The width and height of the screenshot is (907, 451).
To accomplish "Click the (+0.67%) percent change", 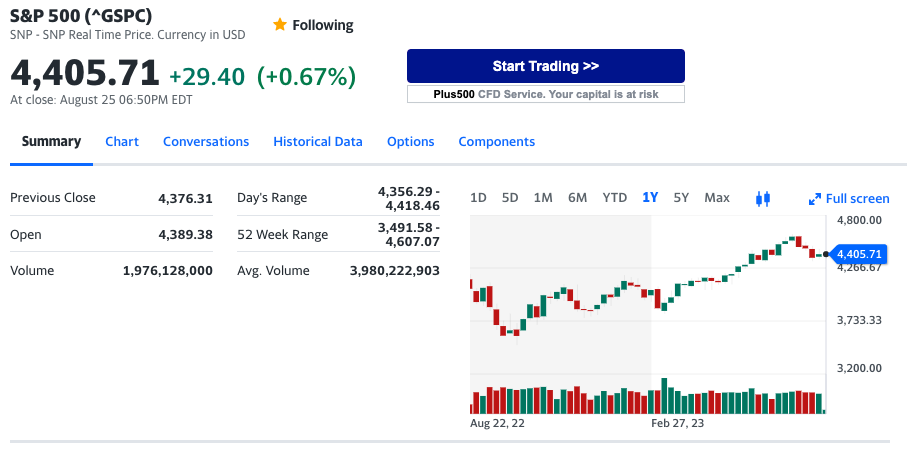I will [x=306, y=76].
